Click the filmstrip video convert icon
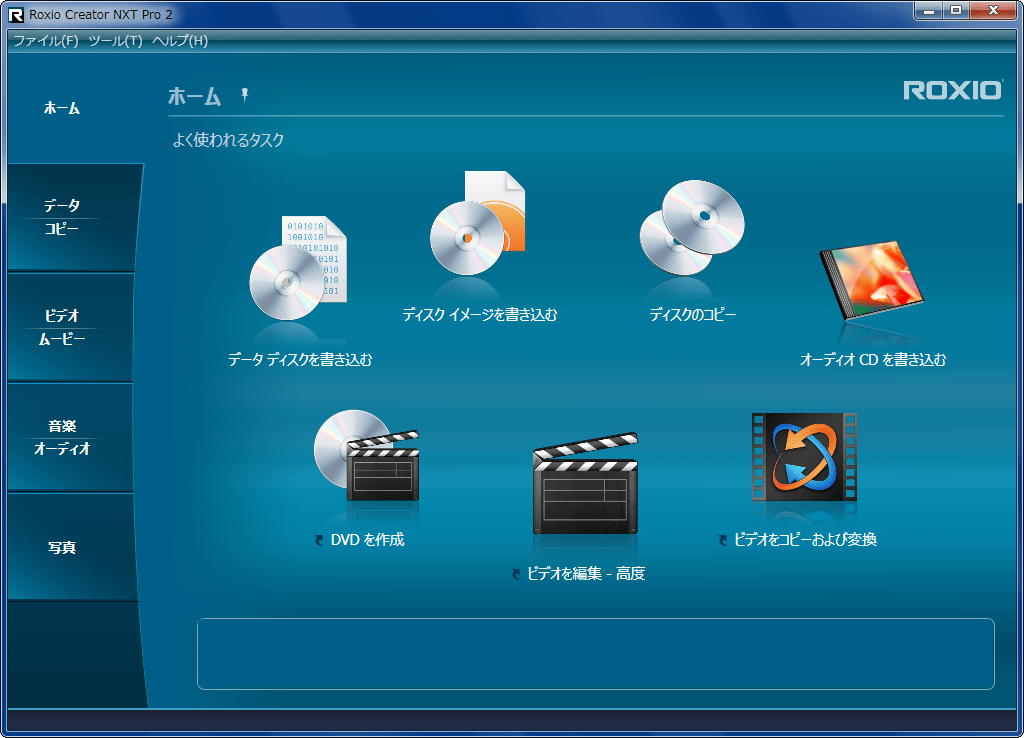This screenshot has height=738, width=1024. click(804, 457)
